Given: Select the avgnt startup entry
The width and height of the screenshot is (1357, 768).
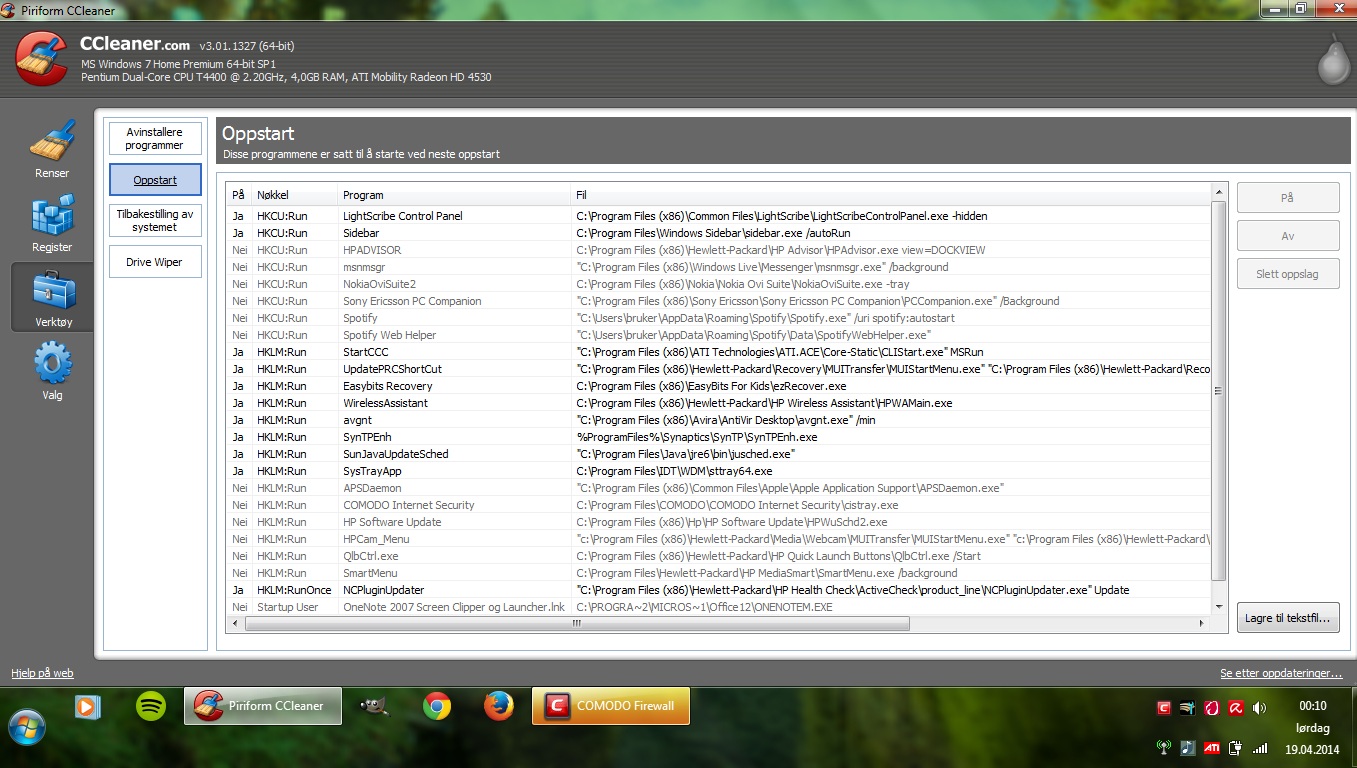Looking at the screenshot, I should 719,420.
